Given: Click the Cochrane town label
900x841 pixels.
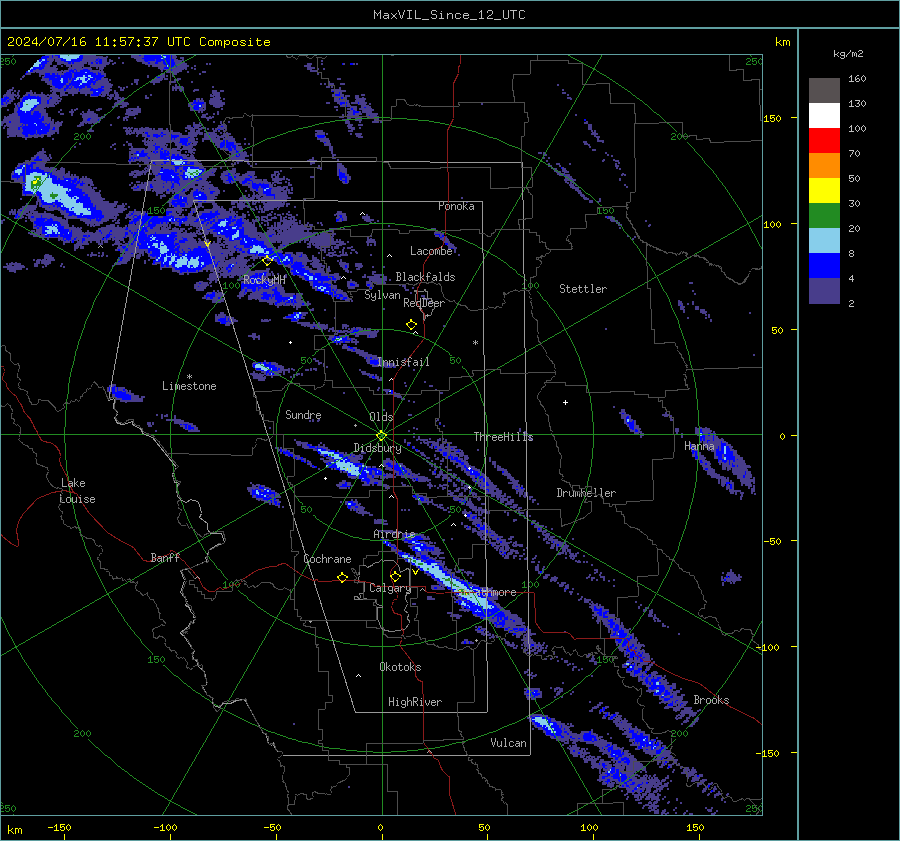Looking at the screenshot, I should (327, 559).
